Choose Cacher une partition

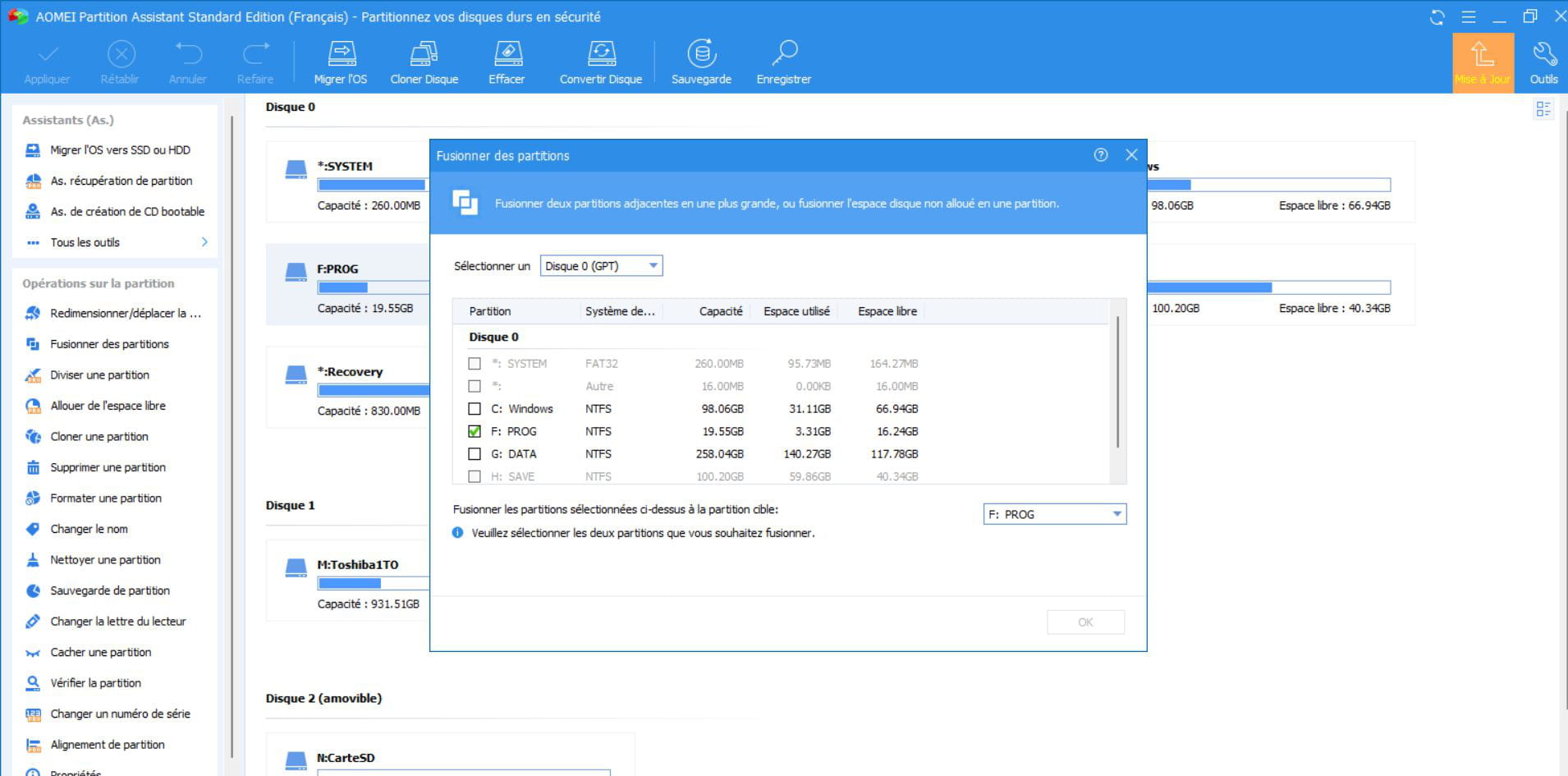click(x=101, y=652)
